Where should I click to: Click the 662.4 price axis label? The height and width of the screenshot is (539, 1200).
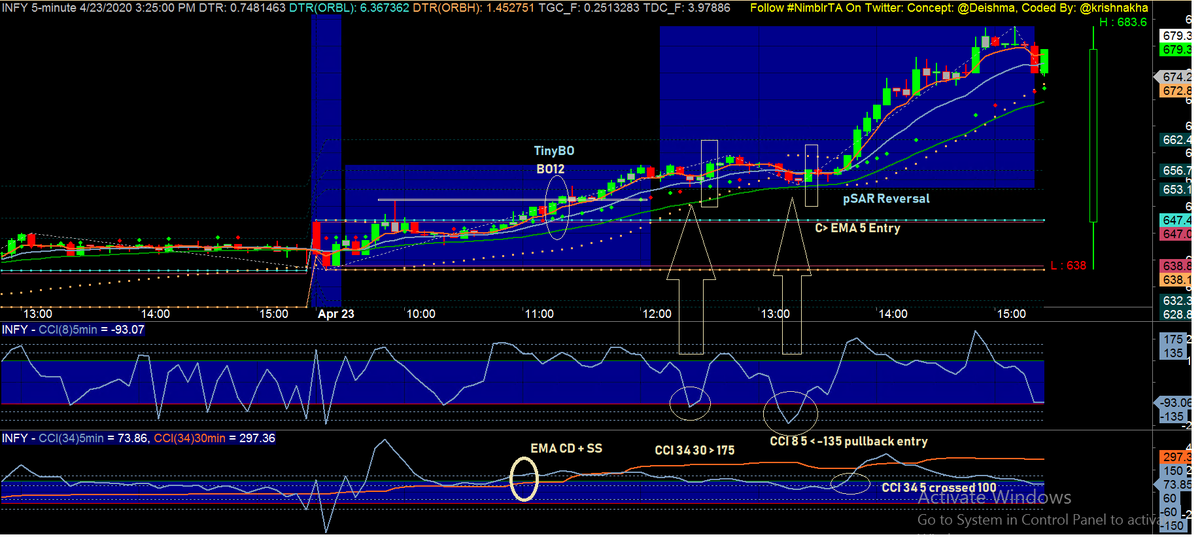[x=1176, y=140]
